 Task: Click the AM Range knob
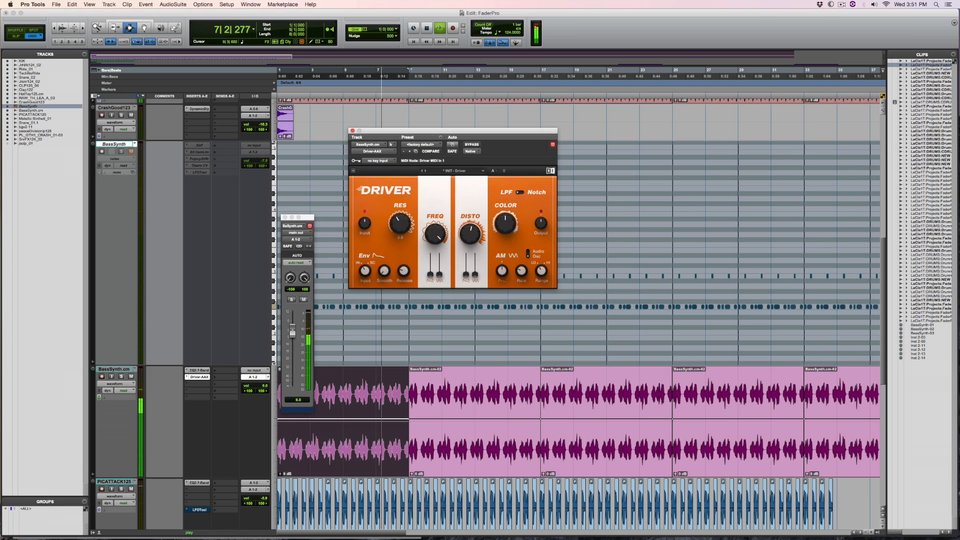pyautogui.click(x=541, y=271)
